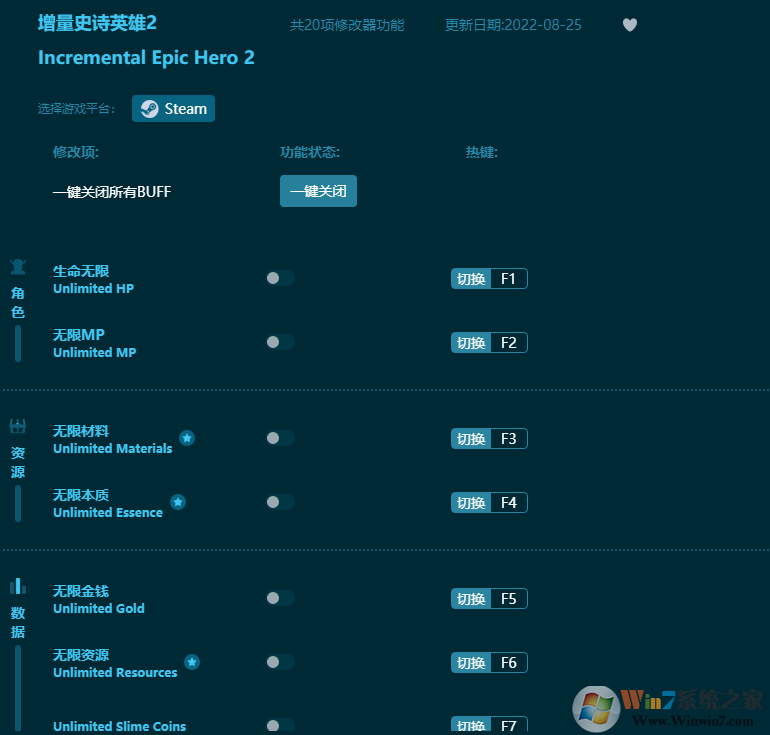Click the 无限MP label
The image size is (770, 735).
click(79, 335)
